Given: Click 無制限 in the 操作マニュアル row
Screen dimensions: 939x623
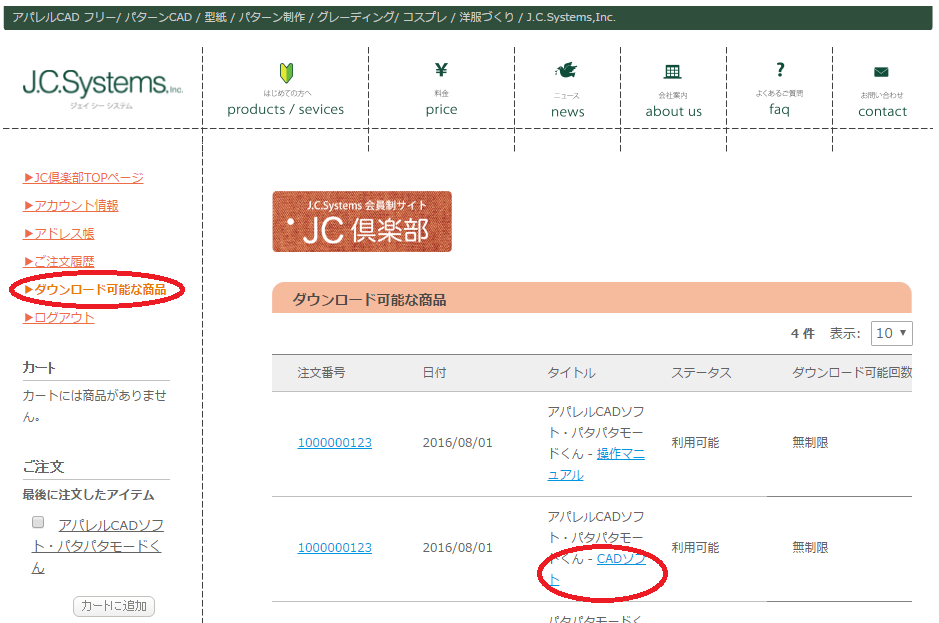Looking at the screenshot, I should tap(810, 443).
